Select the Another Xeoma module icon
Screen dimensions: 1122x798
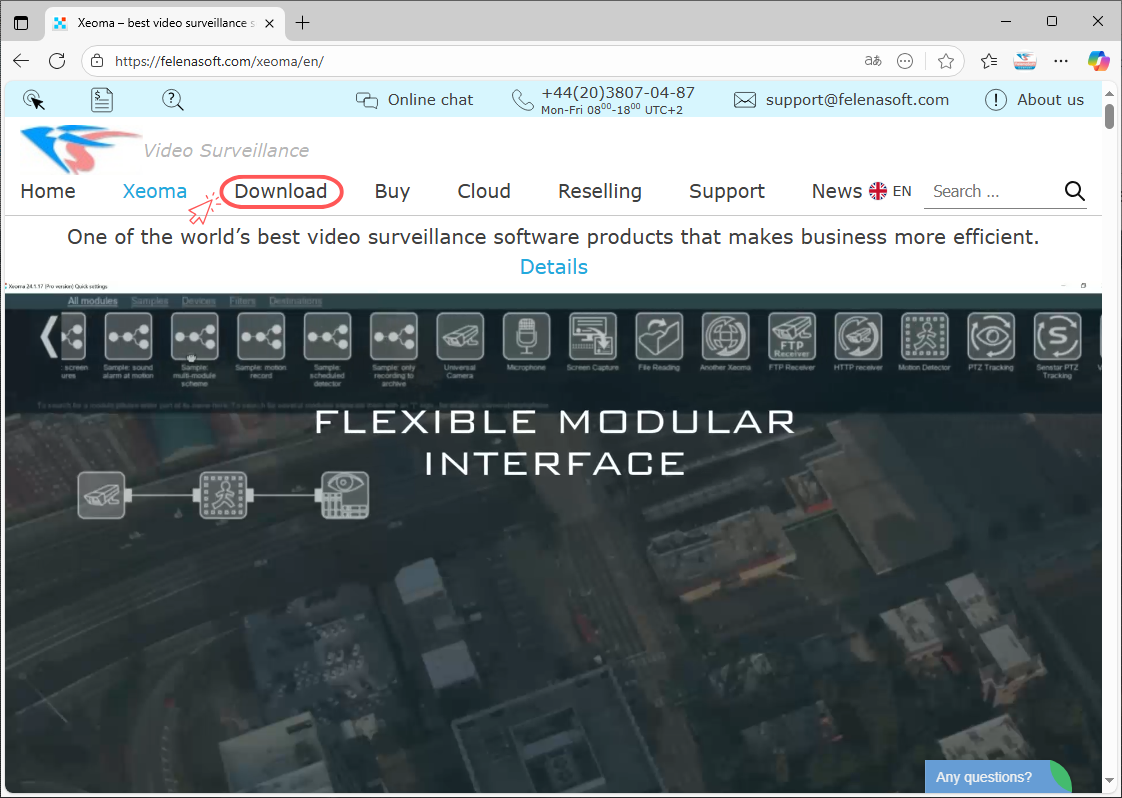point(725,338)
